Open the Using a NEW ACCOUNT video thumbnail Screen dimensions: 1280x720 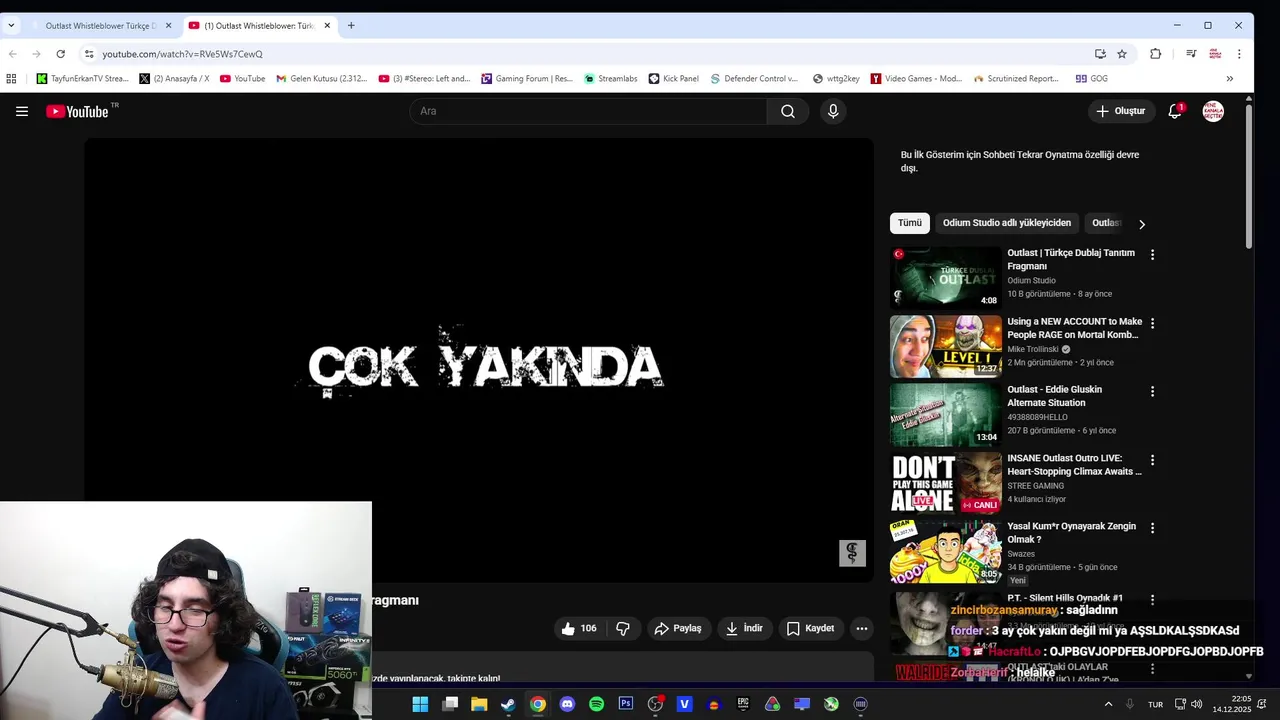pos(946,346)
